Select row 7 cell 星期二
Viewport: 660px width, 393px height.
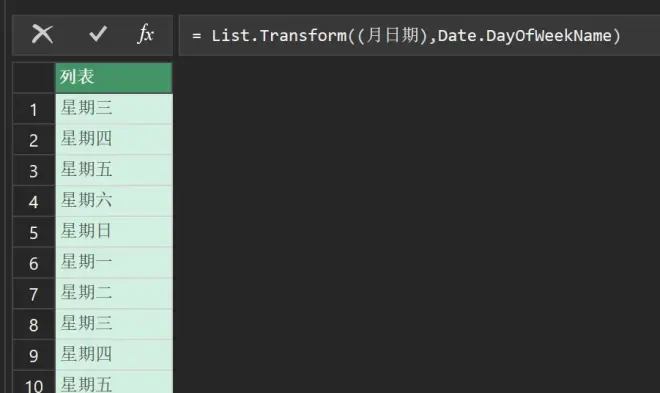tap(114, 293)
